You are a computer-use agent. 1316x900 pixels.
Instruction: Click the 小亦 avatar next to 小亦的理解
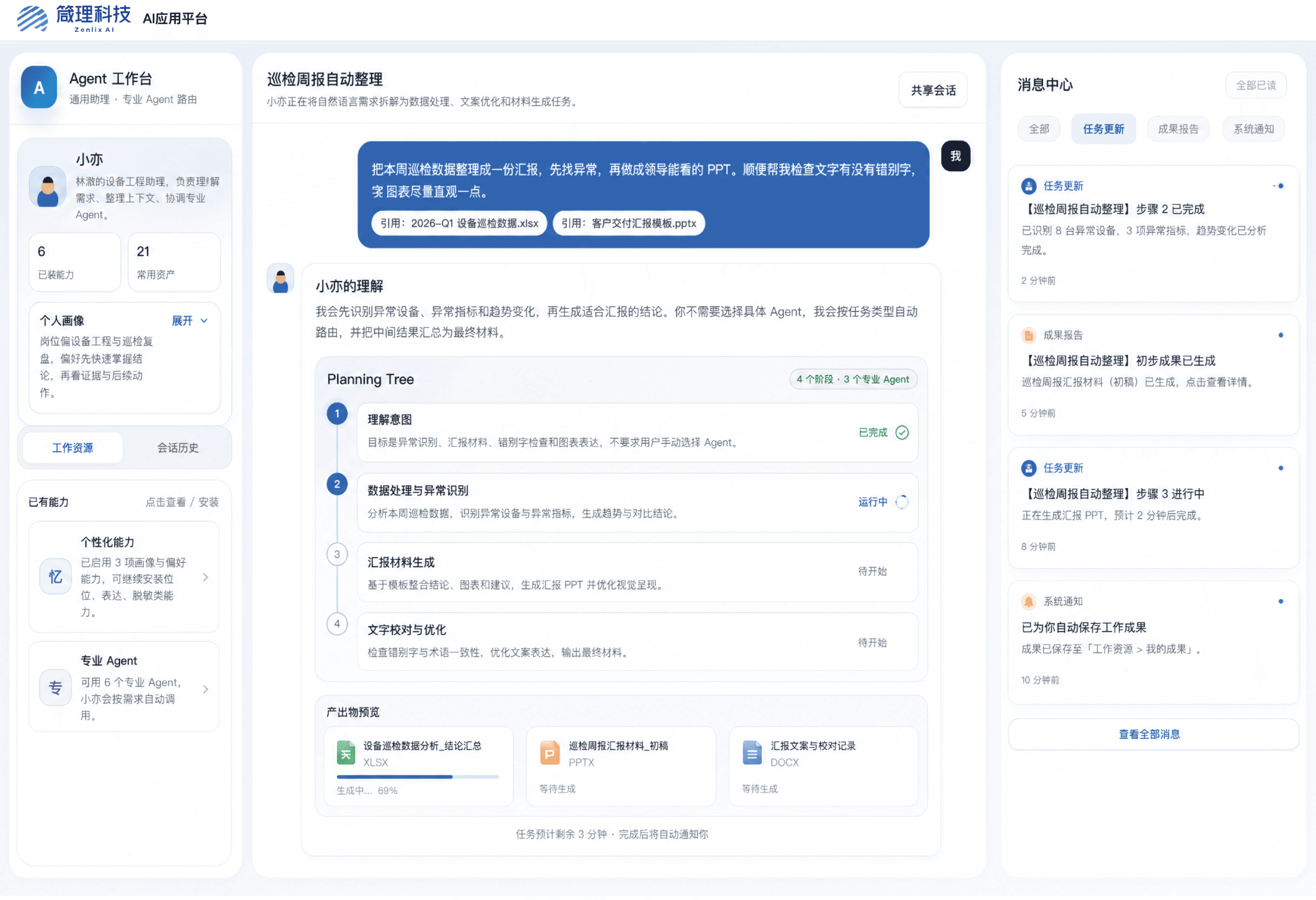tap(280, 278)
